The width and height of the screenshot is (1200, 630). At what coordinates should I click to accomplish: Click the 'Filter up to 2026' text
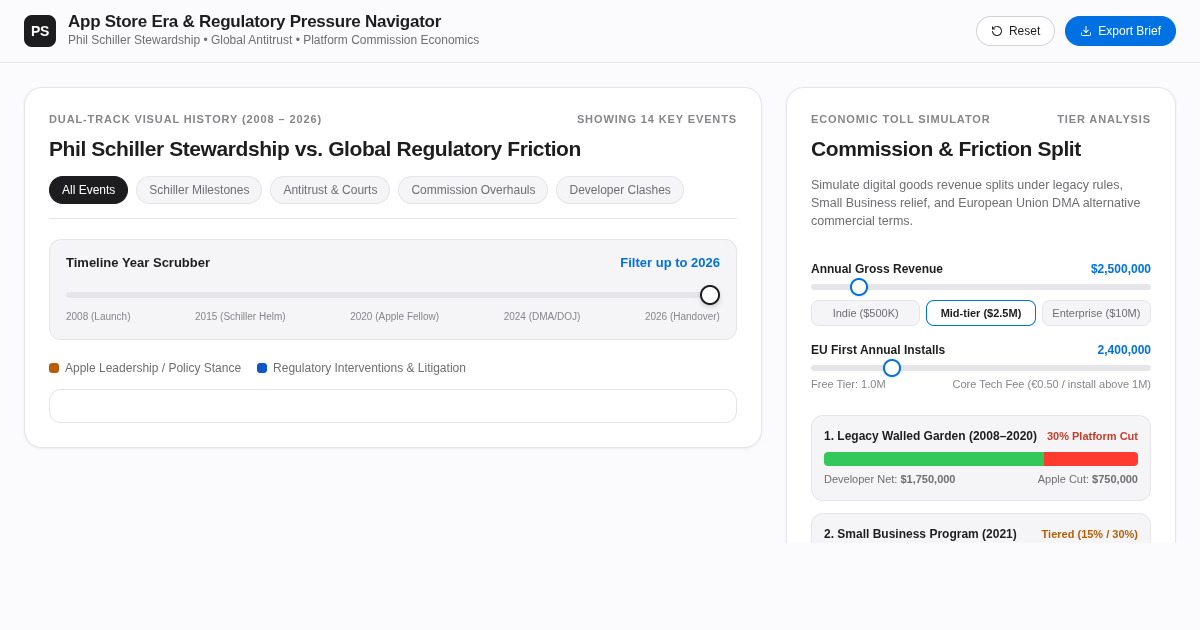coord(670,263)
